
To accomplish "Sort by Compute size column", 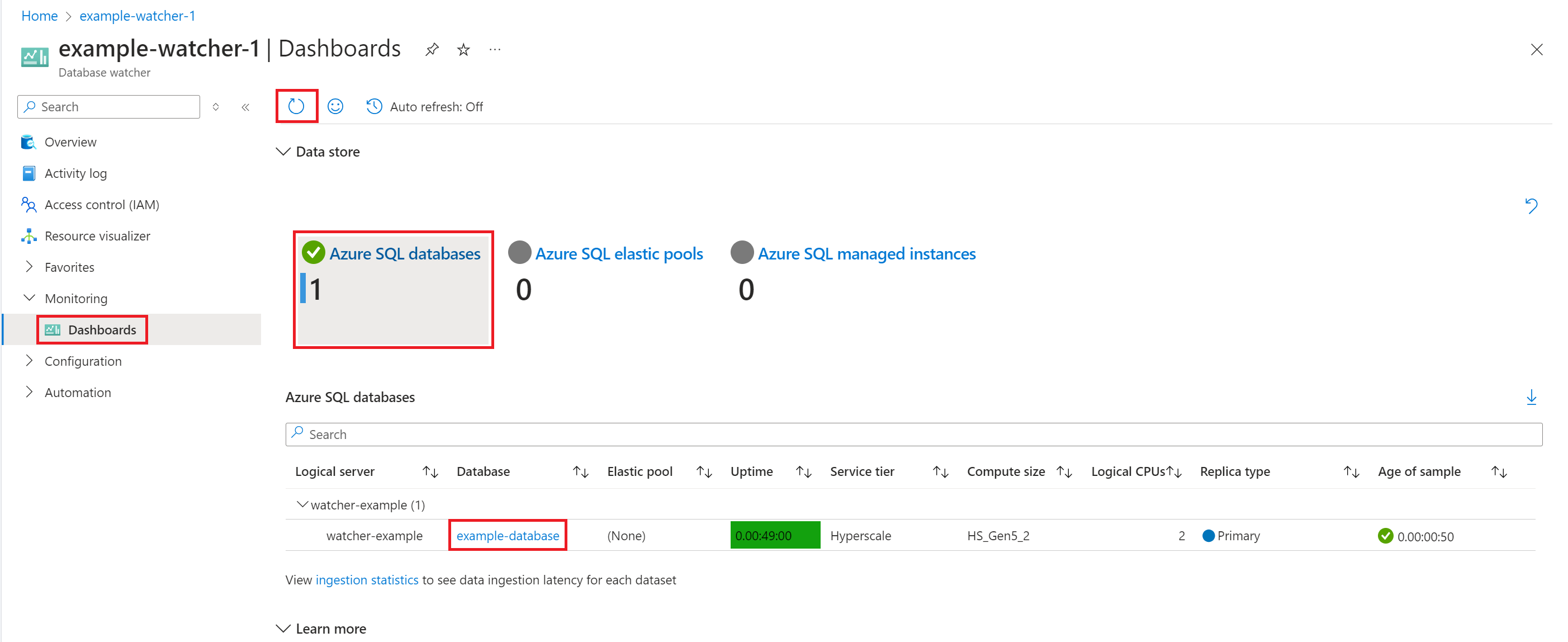I will click(1064, 471).
